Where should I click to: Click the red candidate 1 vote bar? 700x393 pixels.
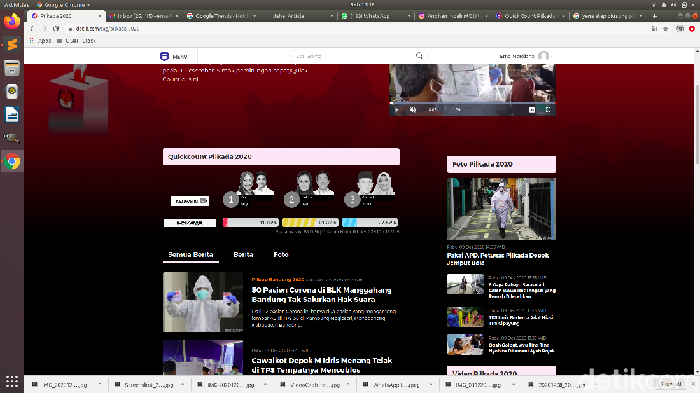[x=251, y=222]
